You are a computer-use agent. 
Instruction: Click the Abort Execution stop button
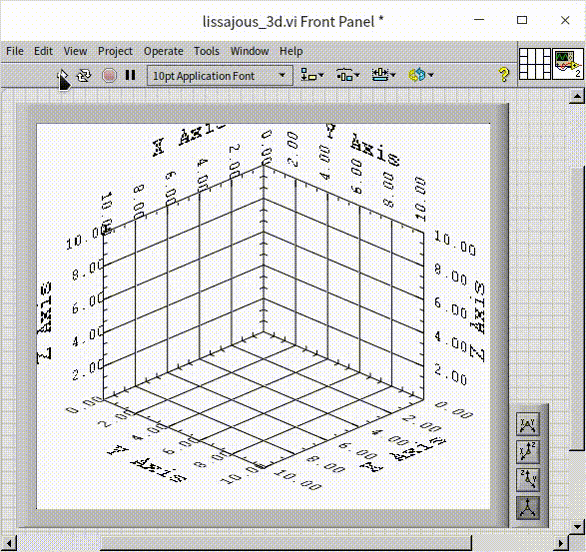click(109, 76)
